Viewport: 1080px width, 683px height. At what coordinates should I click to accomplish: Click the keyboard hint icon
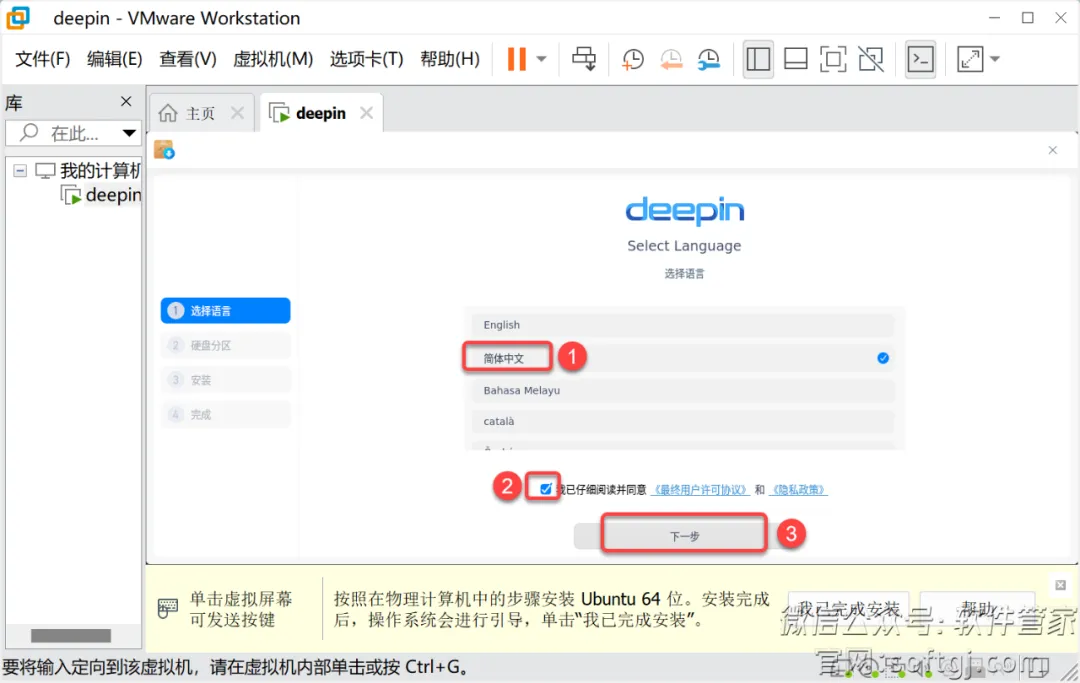167,609
